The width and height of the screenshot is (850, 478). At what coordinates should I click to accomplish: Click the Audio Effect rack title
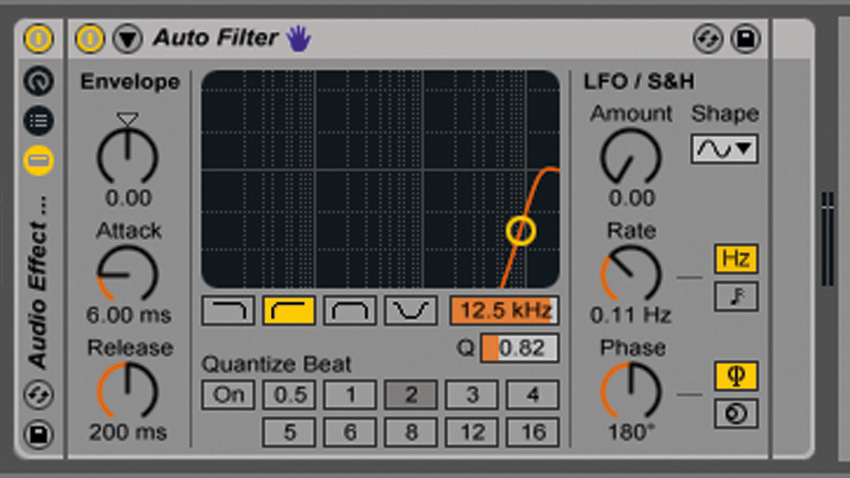click(x=38, y=283)
